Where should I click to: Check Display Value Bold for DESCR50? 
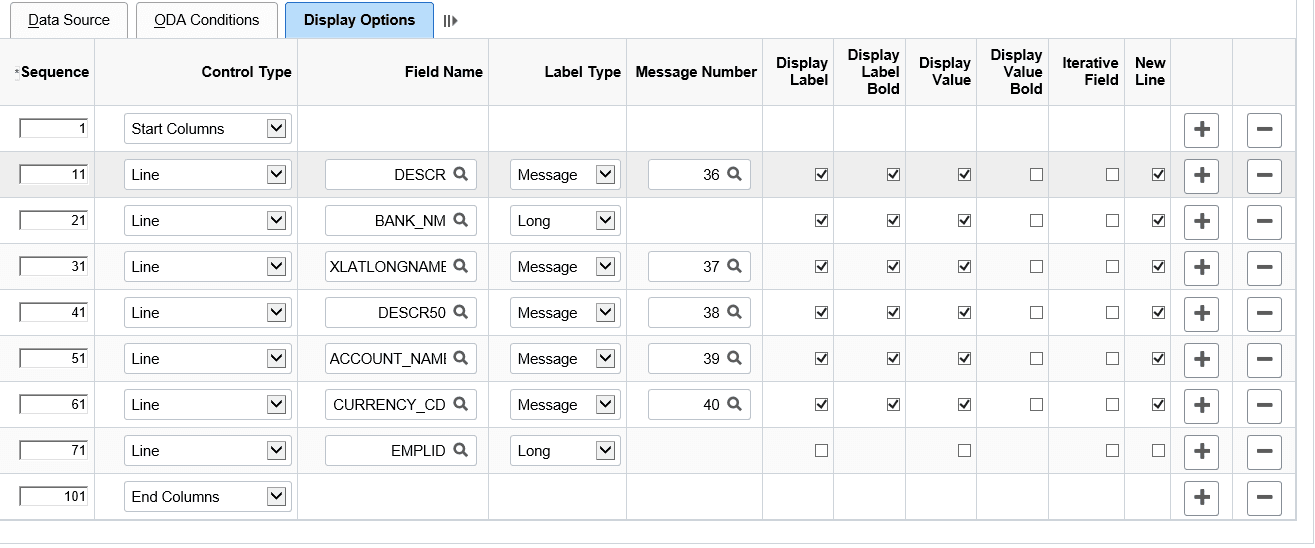pyautogui.click(x=1036, y=313)
